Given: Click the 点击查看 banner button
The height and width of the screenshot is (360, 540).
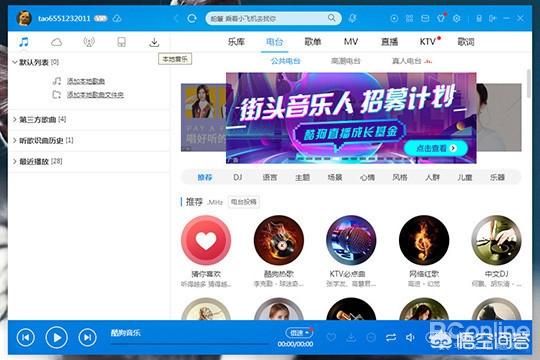Looking at the screenshot, I should click(436, 148).
